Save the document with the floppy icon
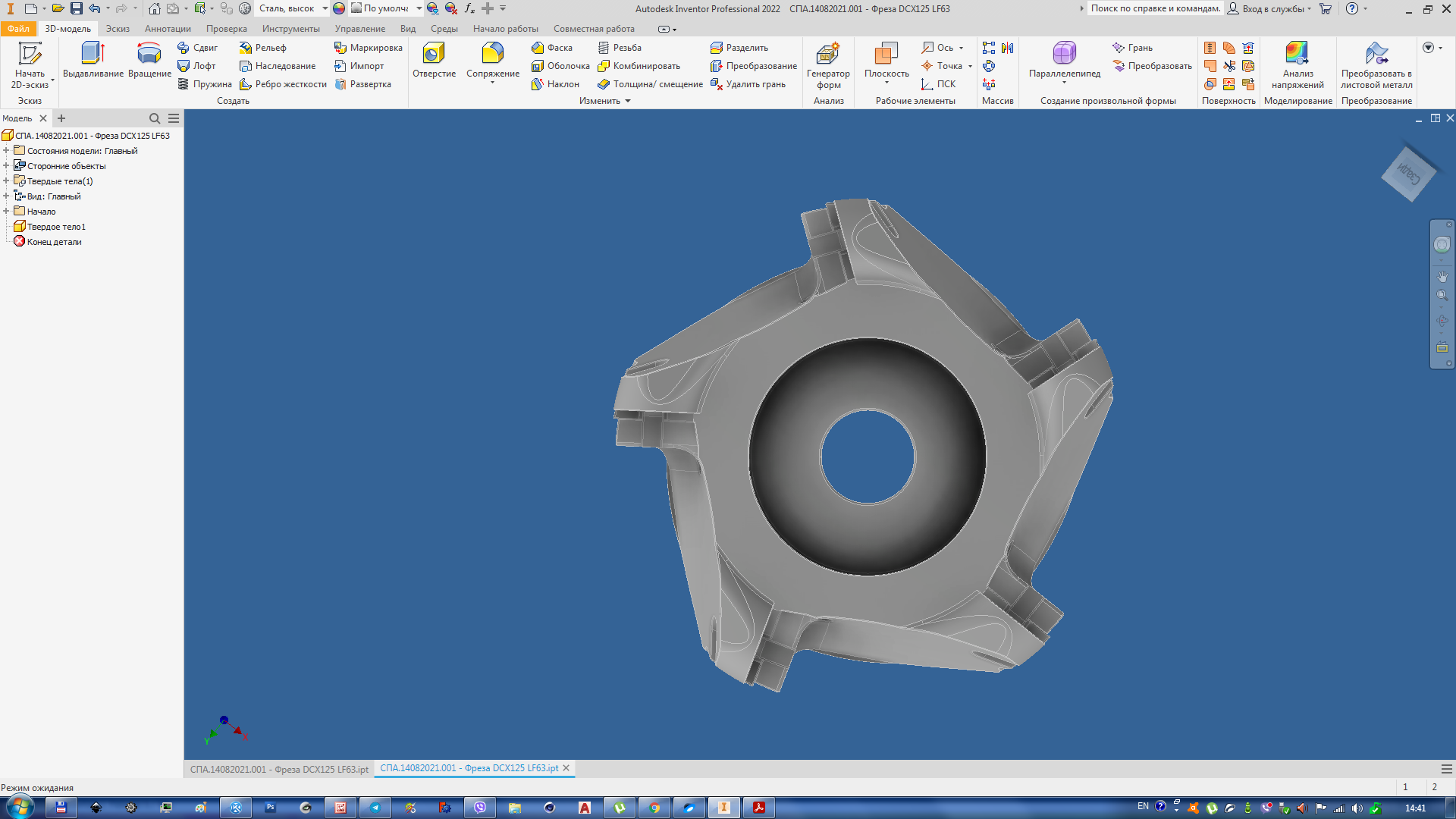This screenshot has height=819, width=1456. (77, 8)
